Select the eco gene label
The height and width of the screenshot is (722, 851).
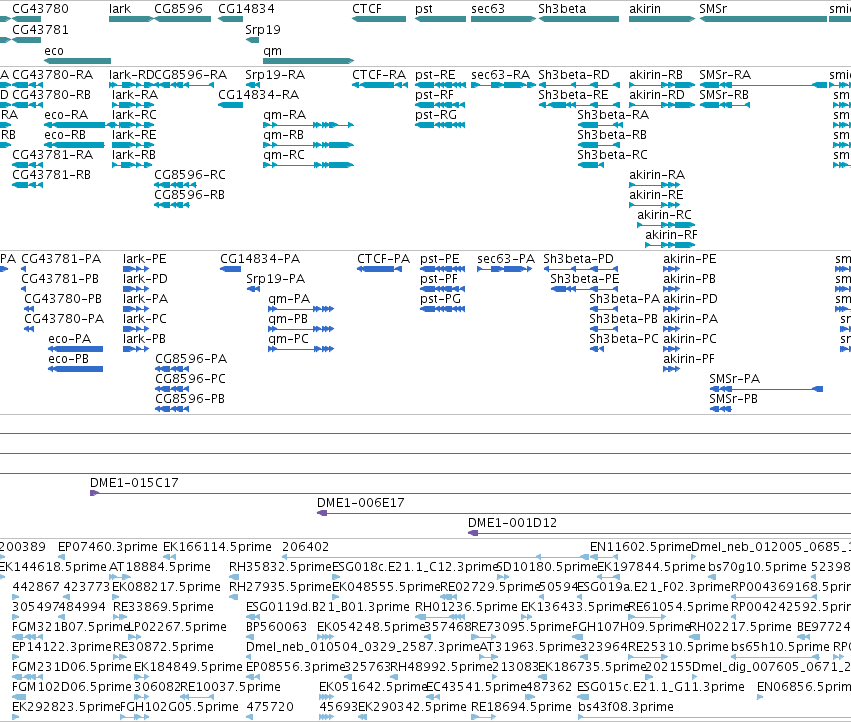tap(54, 51)
